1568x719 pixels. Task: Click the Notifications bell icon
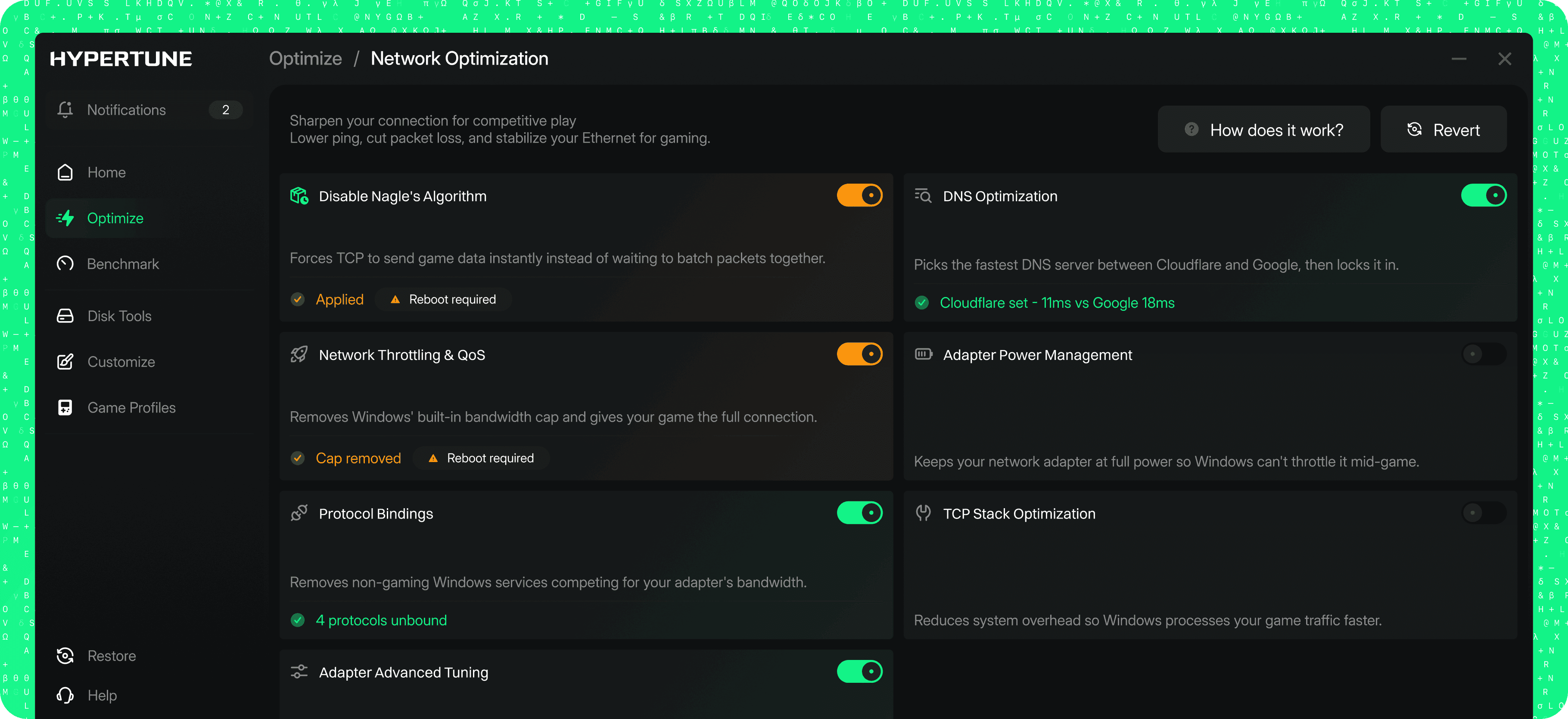click(x=65, y=109)
